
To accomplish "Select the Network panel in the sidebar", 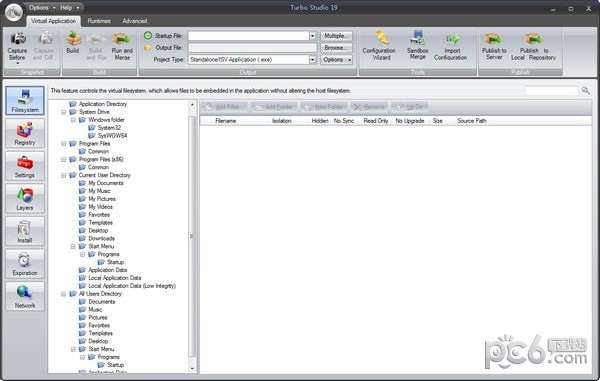I will click(x=25, y=296).
